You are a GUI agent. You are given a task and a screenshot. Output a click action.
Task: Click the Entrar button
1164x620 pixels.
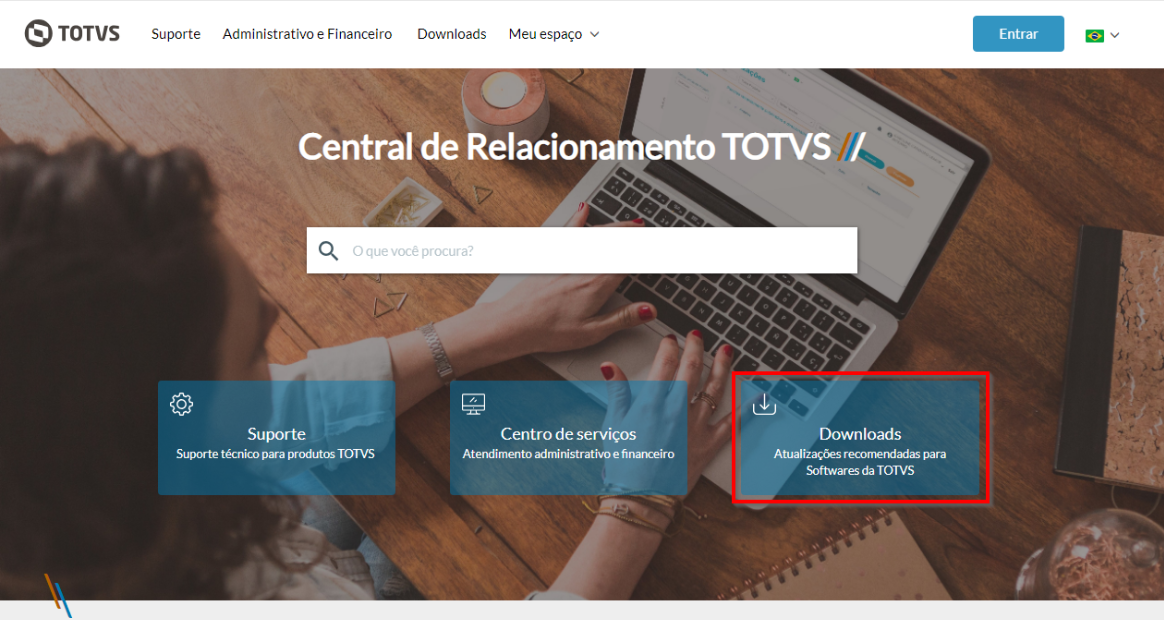click(x=1018, y=33)
